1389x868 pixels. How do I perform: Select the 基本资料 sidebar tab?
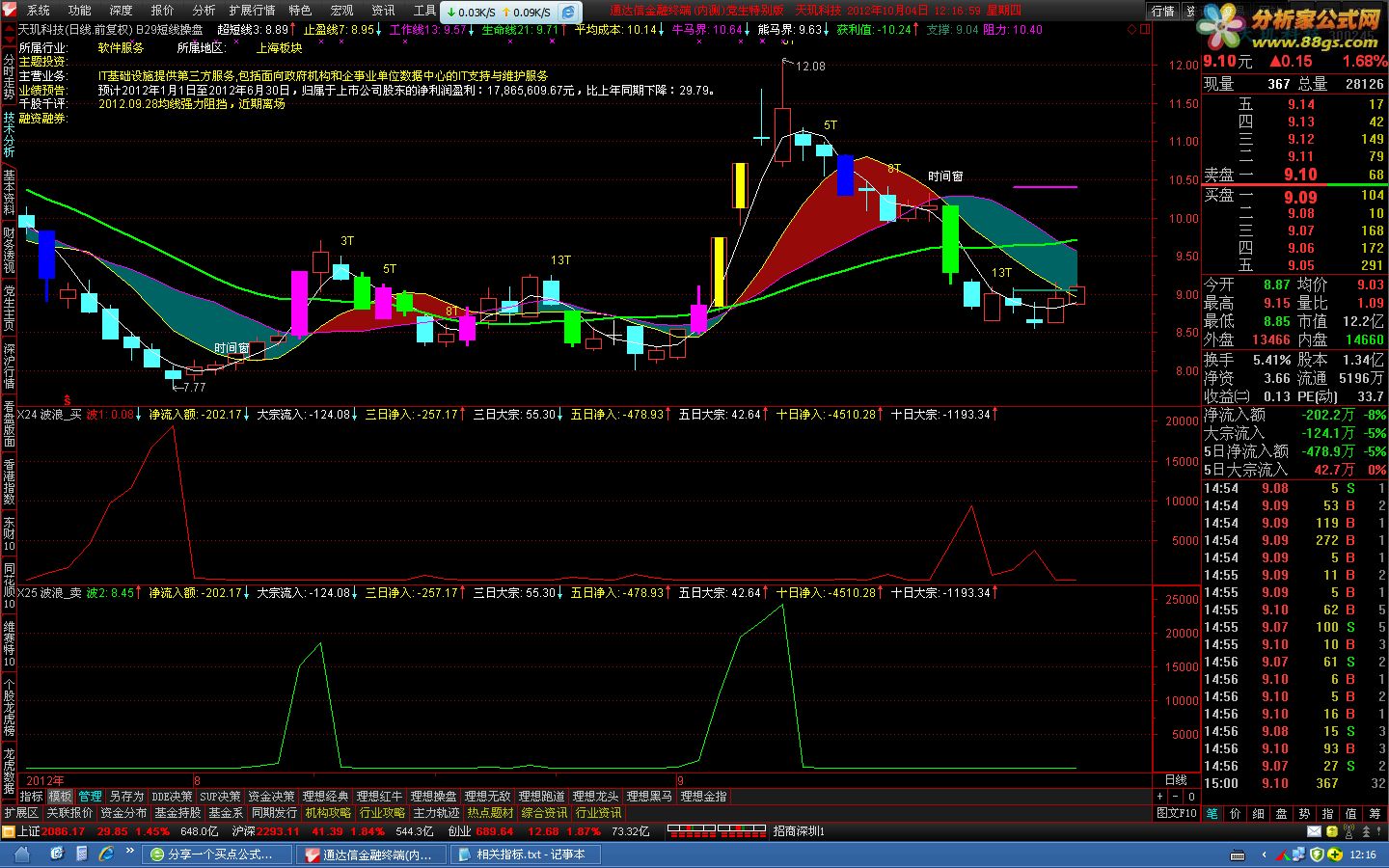click(x=9, y=194)
